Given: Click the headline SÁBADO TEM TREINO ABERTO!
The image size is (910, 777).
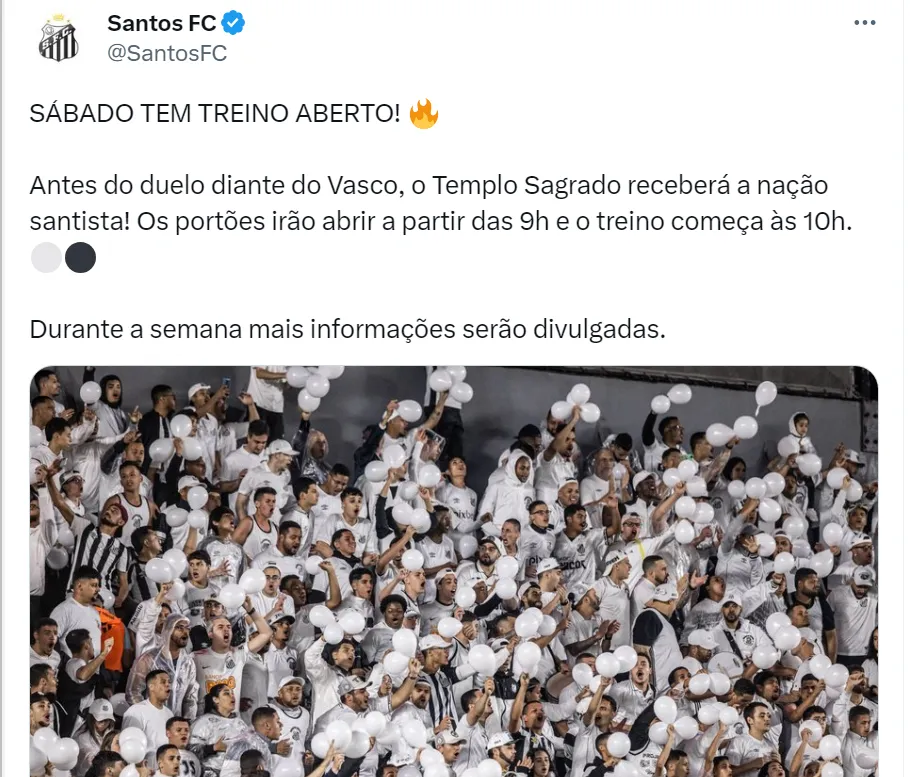Looking at the screenshot, I should click(x=215, y=113).
